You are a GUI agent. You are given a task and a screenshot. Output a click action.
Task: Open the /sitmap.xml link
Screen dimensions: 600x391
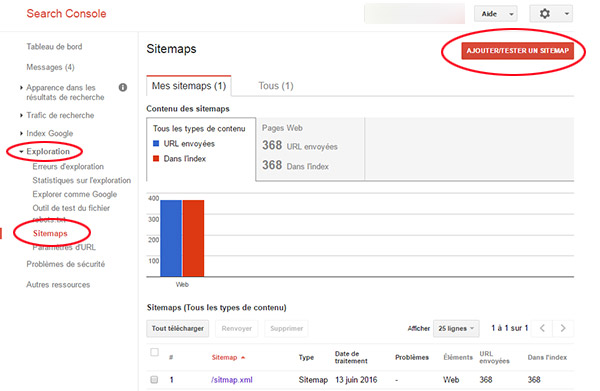(232, 380)
